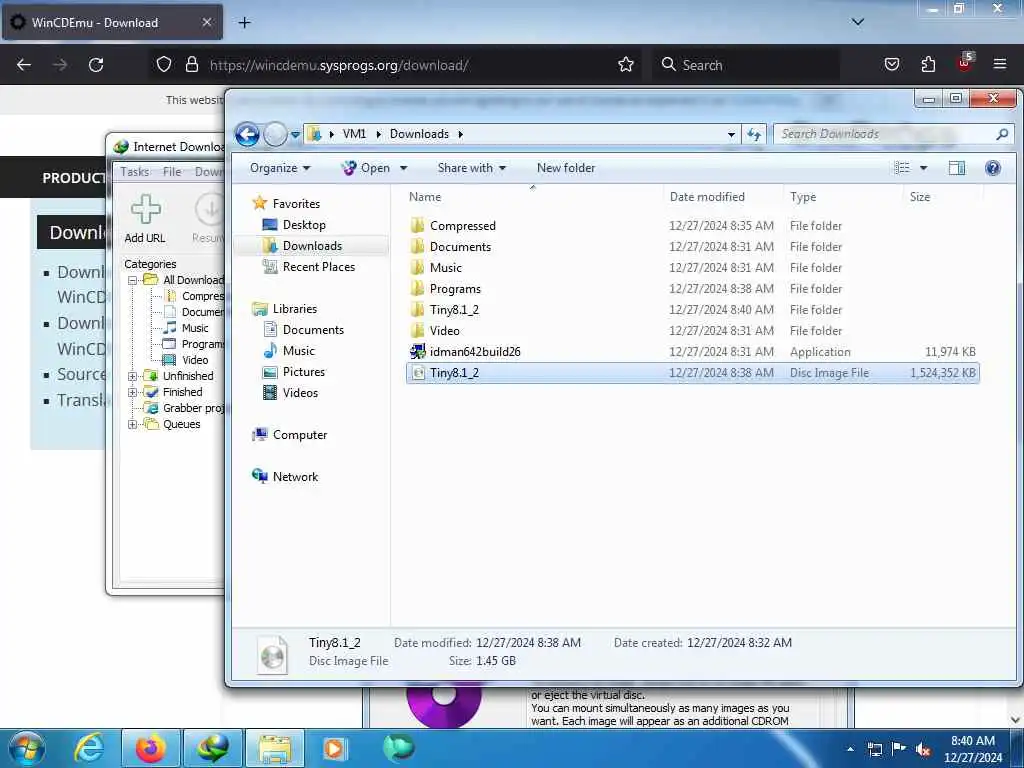The image size is (1024, 768).
Task: Expand Queues category in IDM tree
Action: [x=133, y=424]
